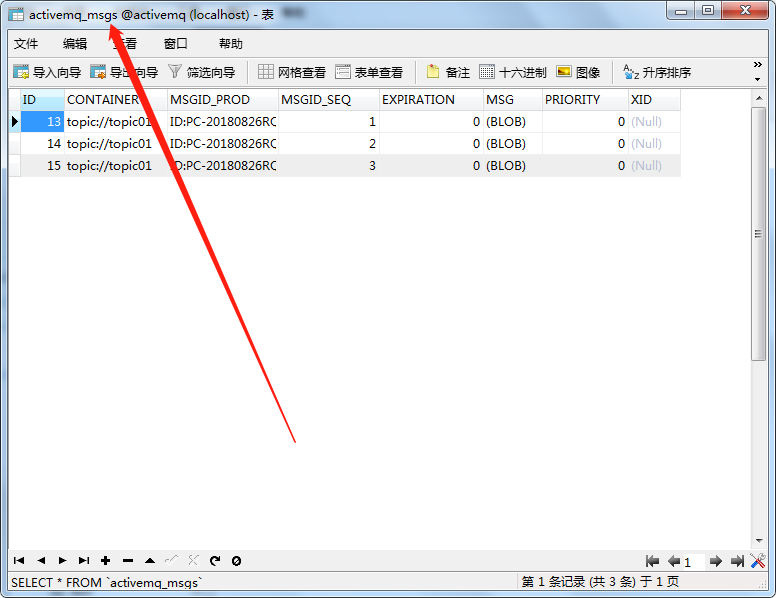
Task: Click the (BLOB) cell in row 15
Action: tap(513, 165)
